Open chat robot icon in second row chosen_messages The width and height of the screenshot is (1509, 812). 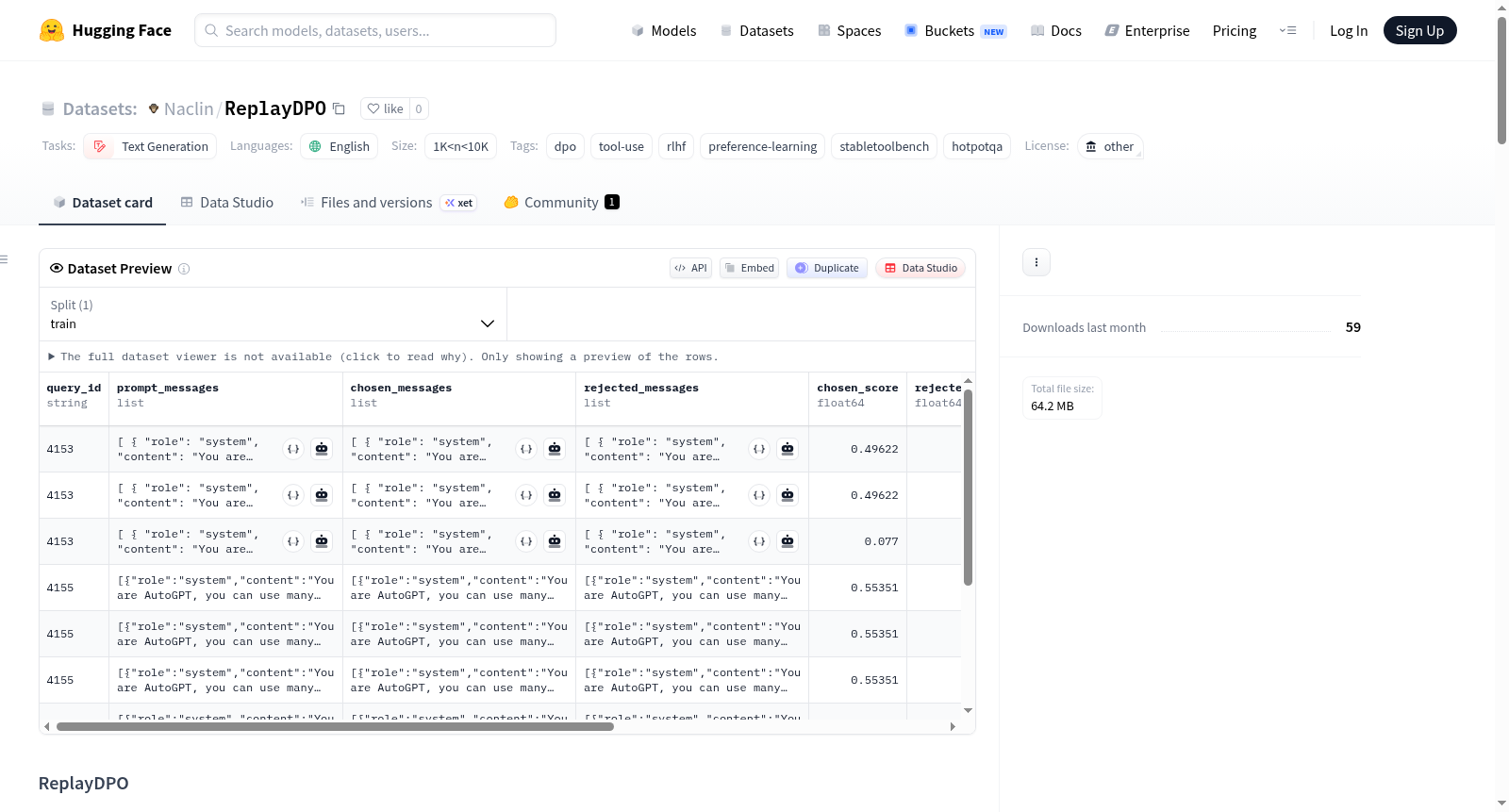[x=555, y=495]
